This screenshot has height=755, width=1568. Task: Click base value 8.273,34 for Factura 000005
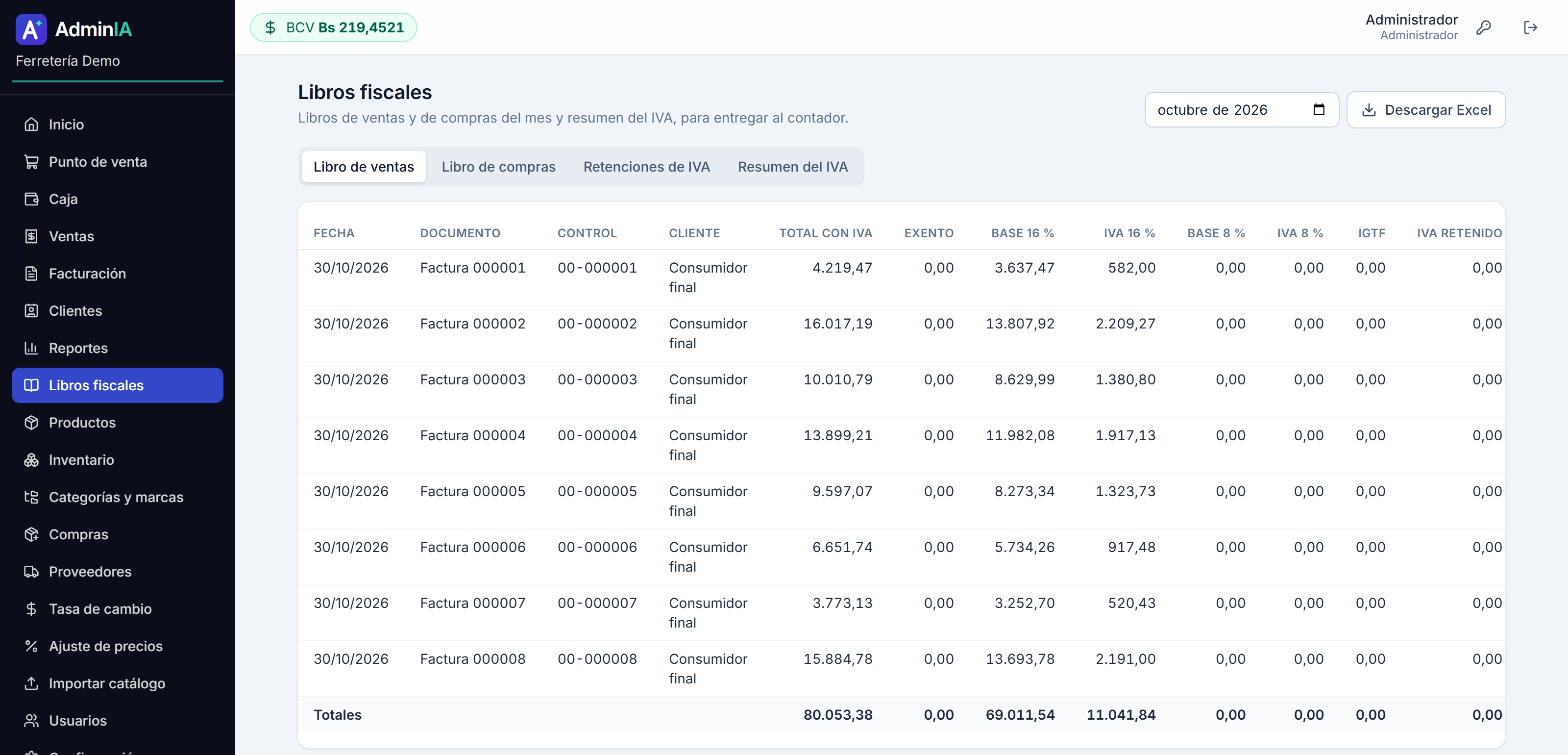pyautogui.click(x=1025, y=491)
